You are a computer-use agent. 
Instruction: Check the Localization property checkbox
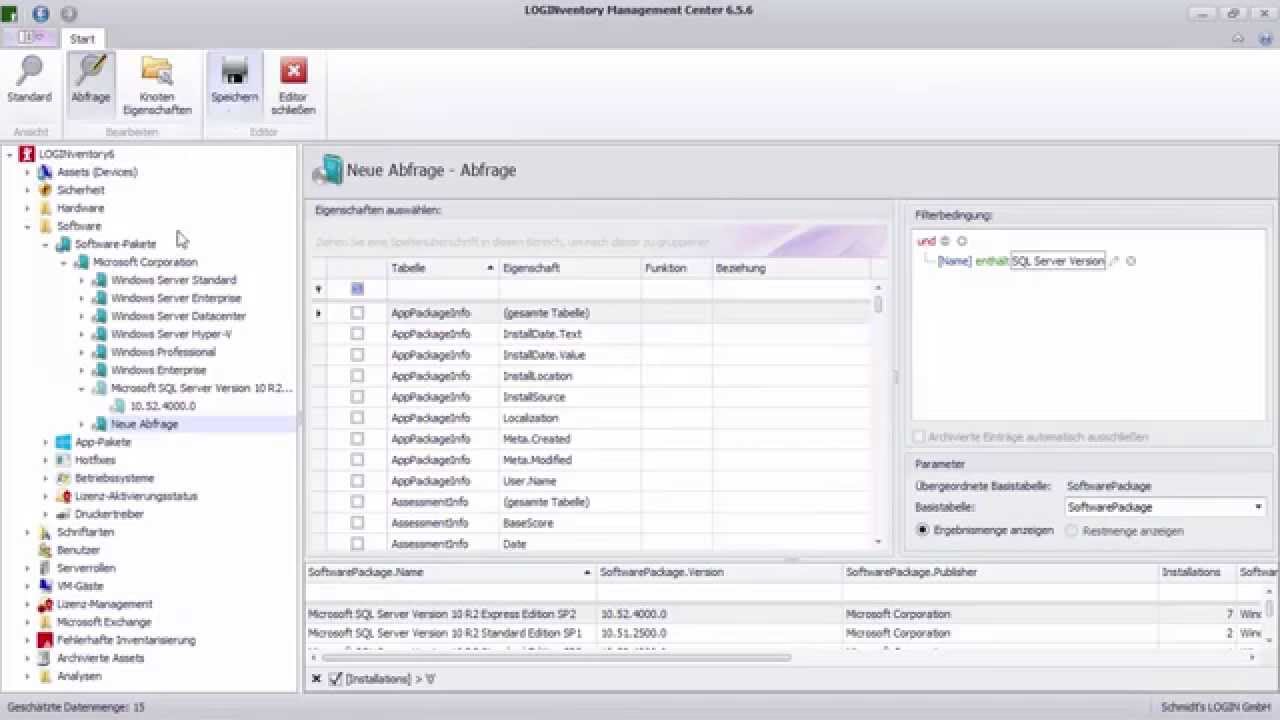pos(357,418)
